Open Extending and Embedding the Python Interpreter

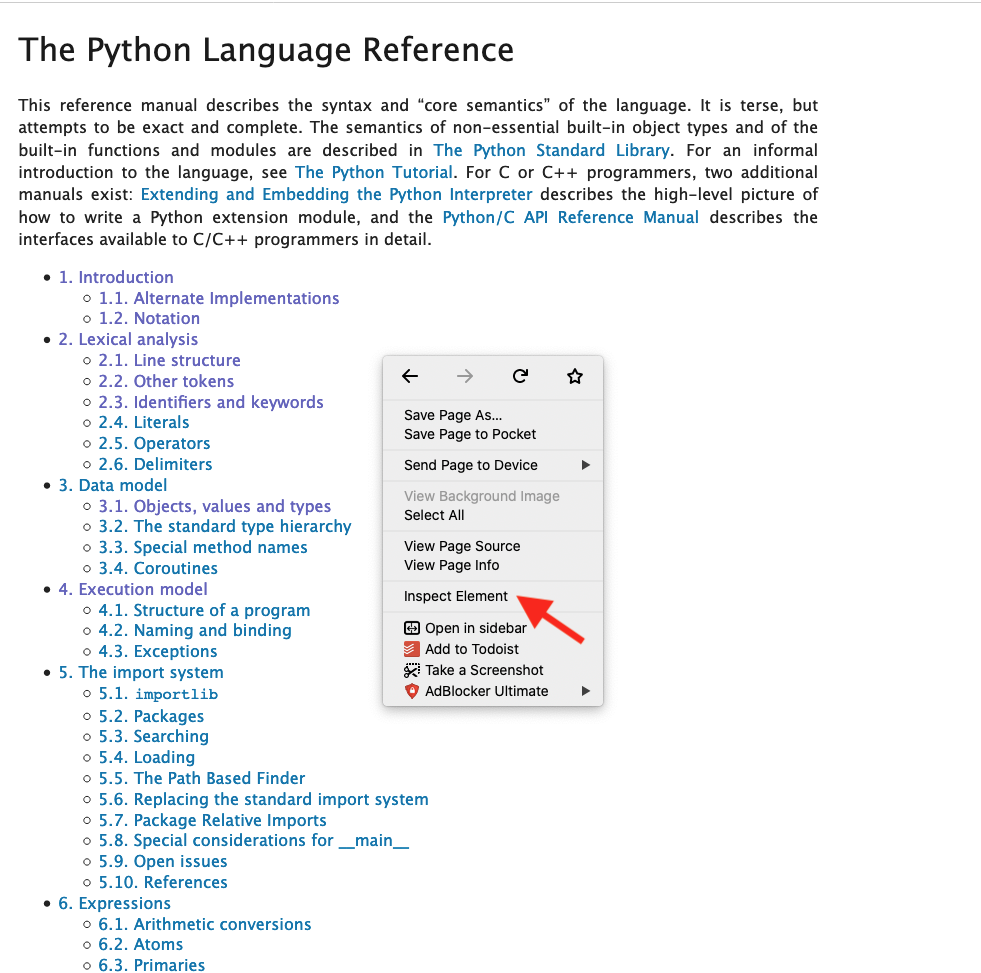tap(337, 195)
